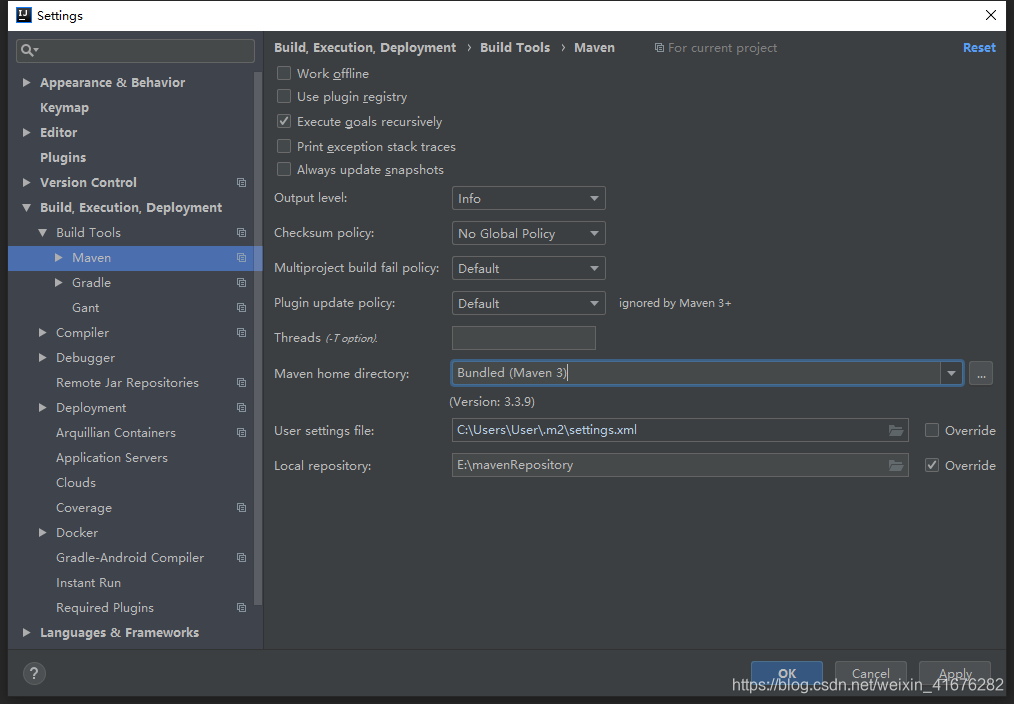Click the project-level icon beside Compiler

point(241,333)
